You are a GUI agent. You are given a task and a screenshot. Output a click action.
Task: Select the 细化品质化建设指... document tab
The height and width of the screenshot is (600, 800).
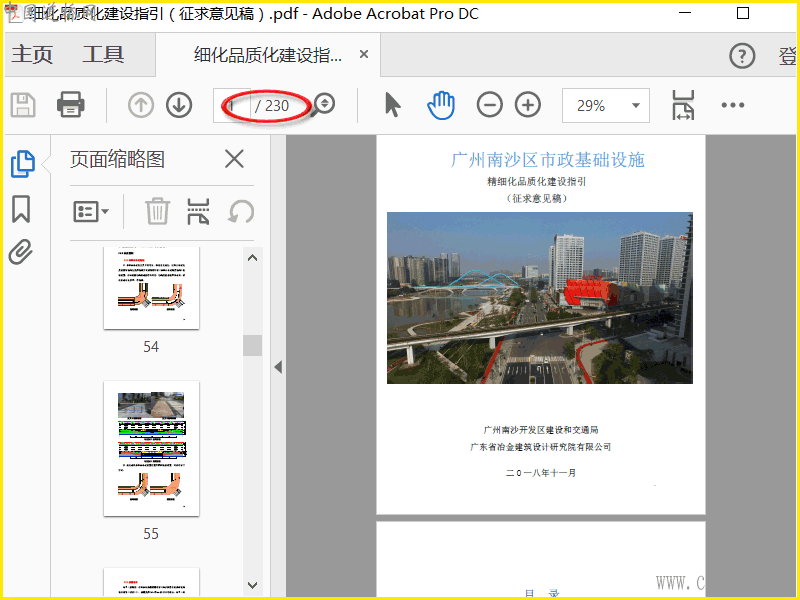coord(267,55)
